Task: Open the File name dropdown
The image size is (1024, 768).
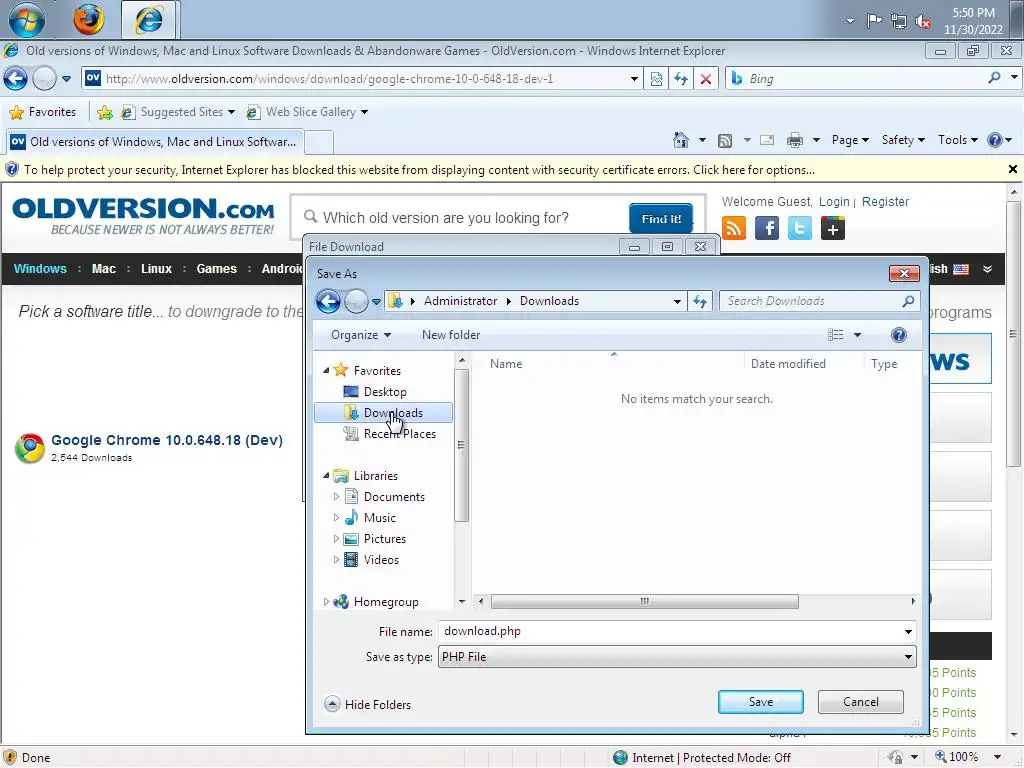Action: (908, 632)
